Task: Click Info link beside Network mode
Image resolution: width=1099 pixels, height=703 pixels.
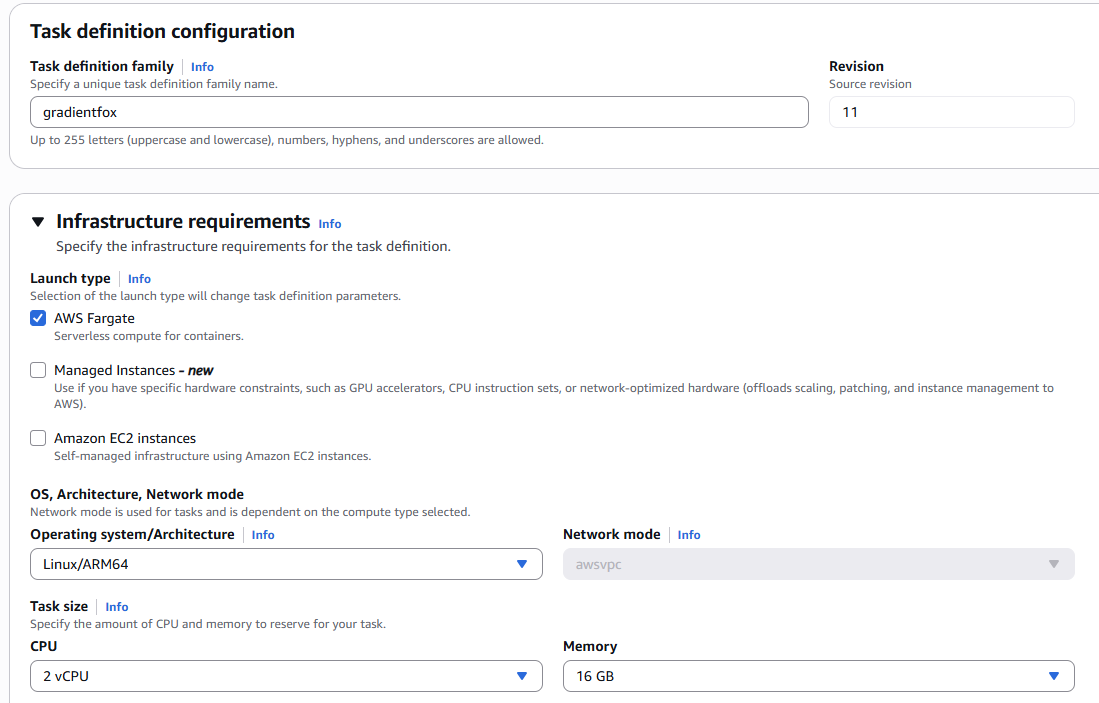Action: [689, 535]
